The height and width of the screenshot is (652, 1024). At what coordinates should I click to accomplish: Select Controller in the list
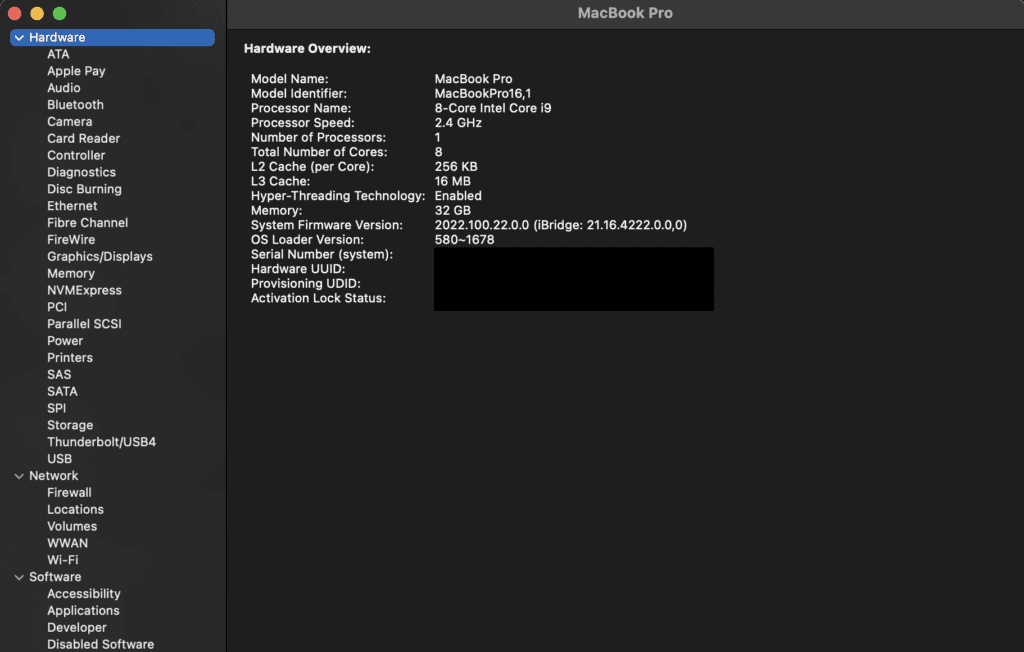76,155
